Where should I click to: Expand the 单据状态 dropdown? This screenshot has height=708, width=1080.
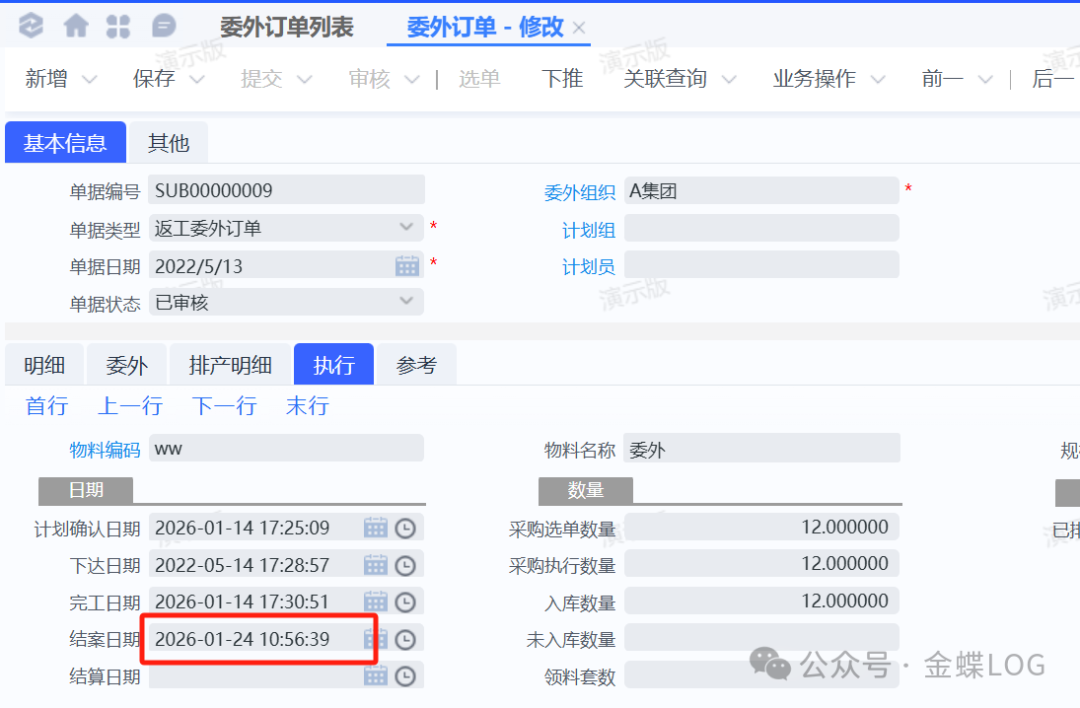click(x=406, y=301)
